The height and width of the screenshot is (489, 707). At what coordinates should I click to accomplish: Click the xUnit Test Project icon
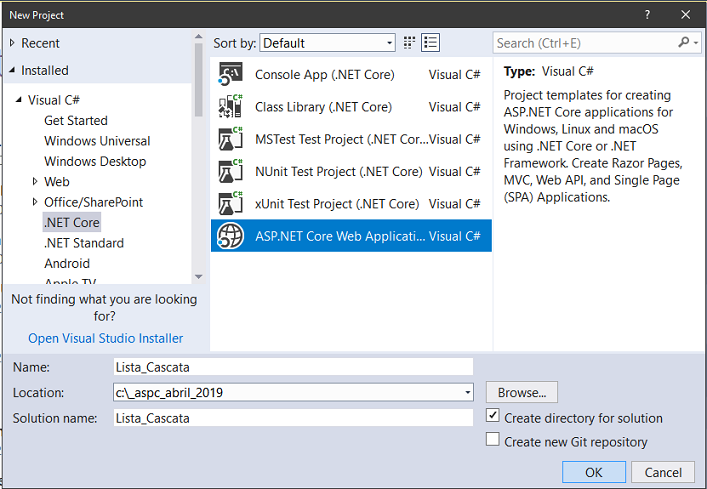click(230, 204)
